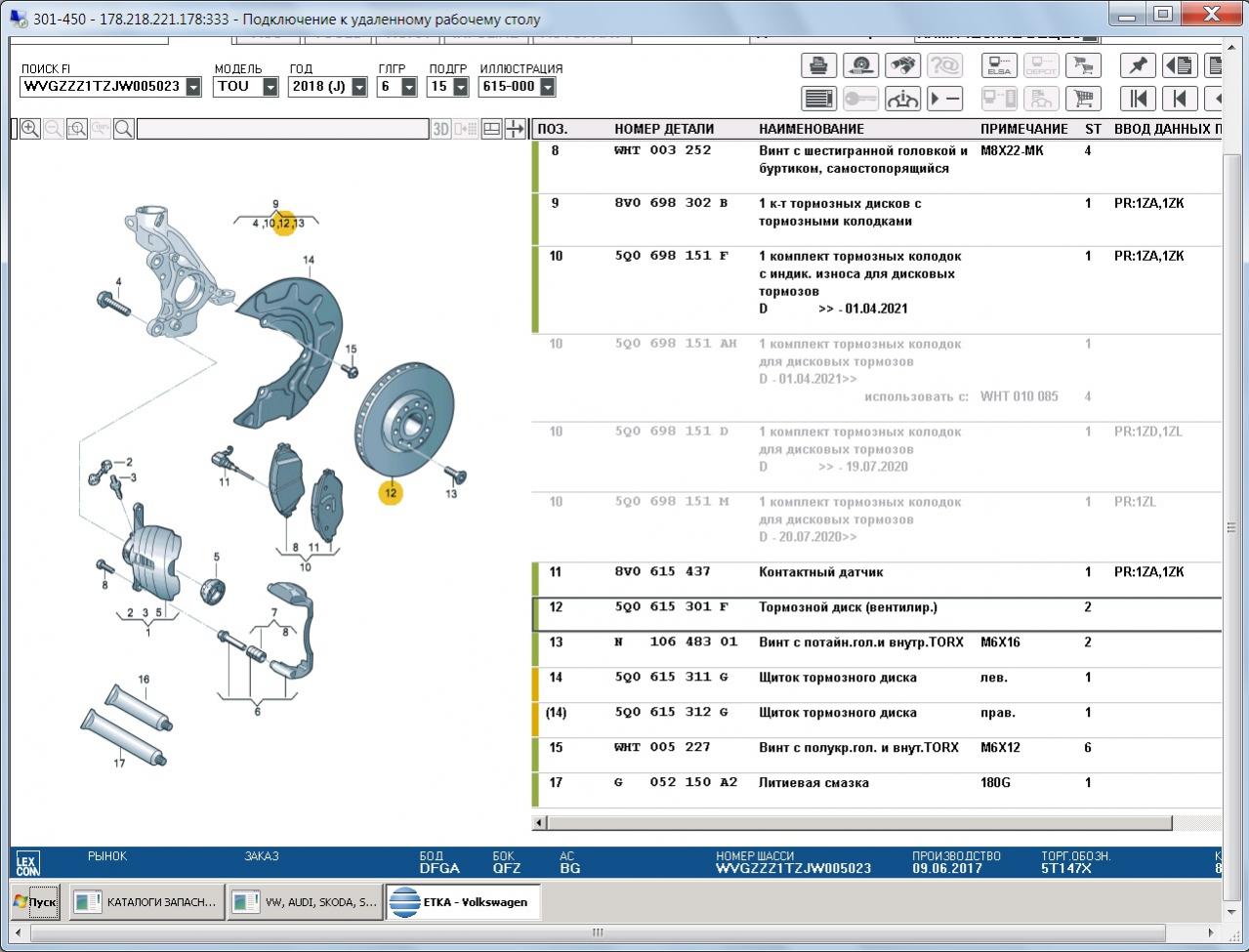Select part 5Q0 615 312 G
1249x952 pixels.
pyautogui.click(x=672, y=713)
